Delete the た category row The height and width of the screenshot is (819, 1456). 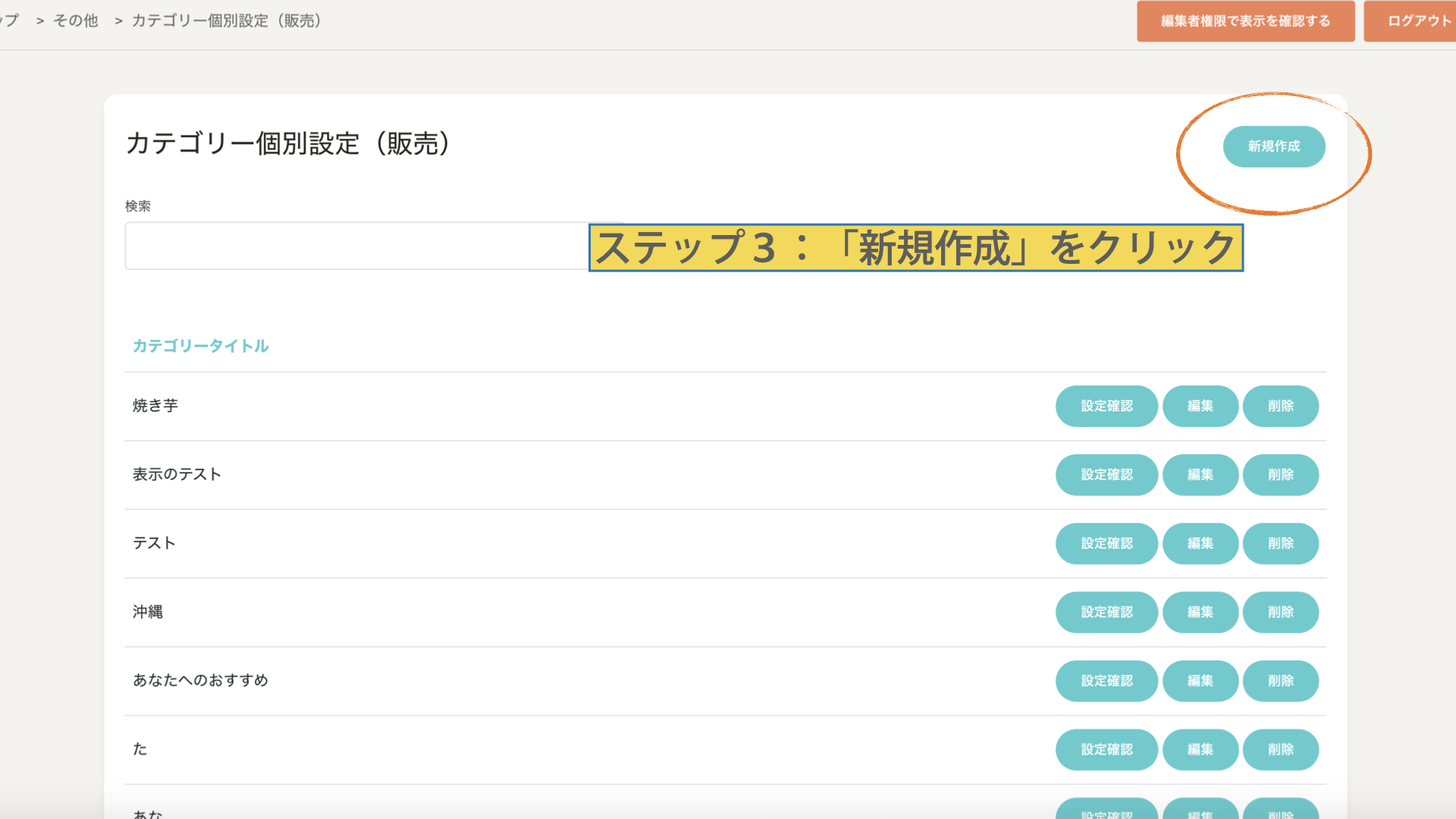(1280, 749)
